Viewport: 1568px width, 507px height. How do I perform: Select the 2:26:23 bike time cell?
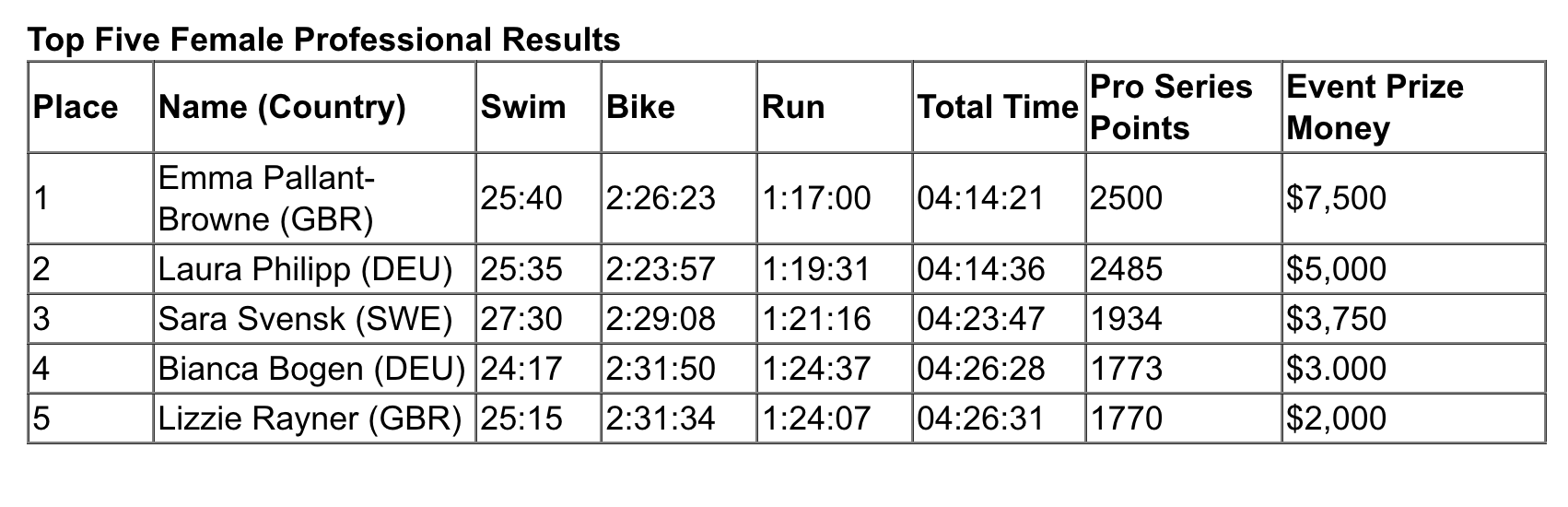click(679, 198)
